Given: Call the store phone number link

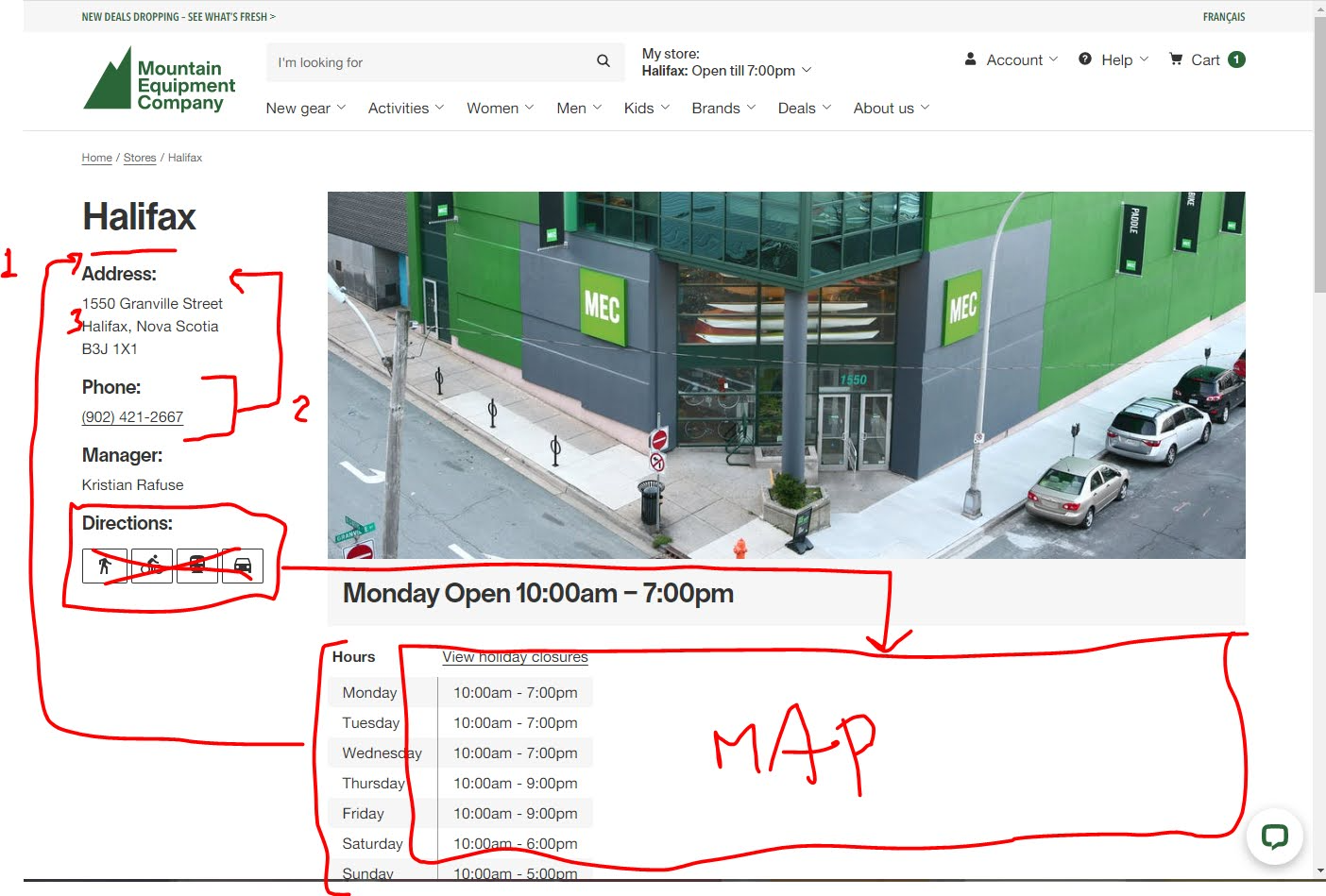Looking at the screenshot, I should (x=132, y=416).
